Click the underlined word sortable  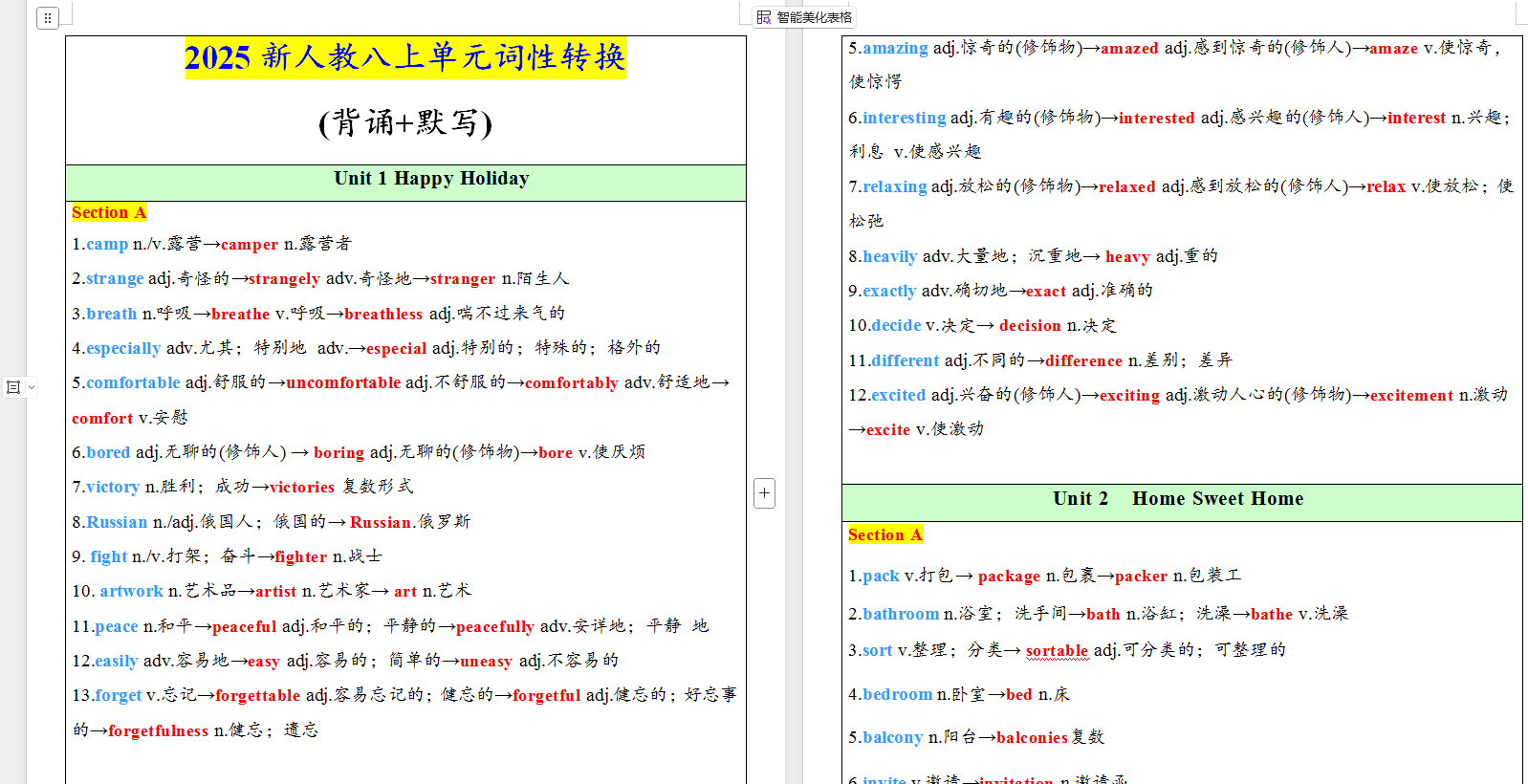point(1057,651)
